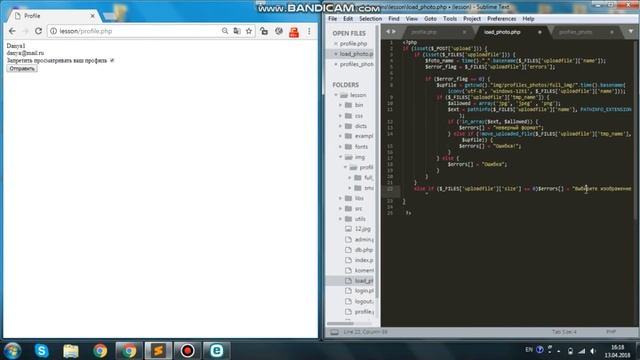
Task: Click the translate page icon
Action: point(237,31)
